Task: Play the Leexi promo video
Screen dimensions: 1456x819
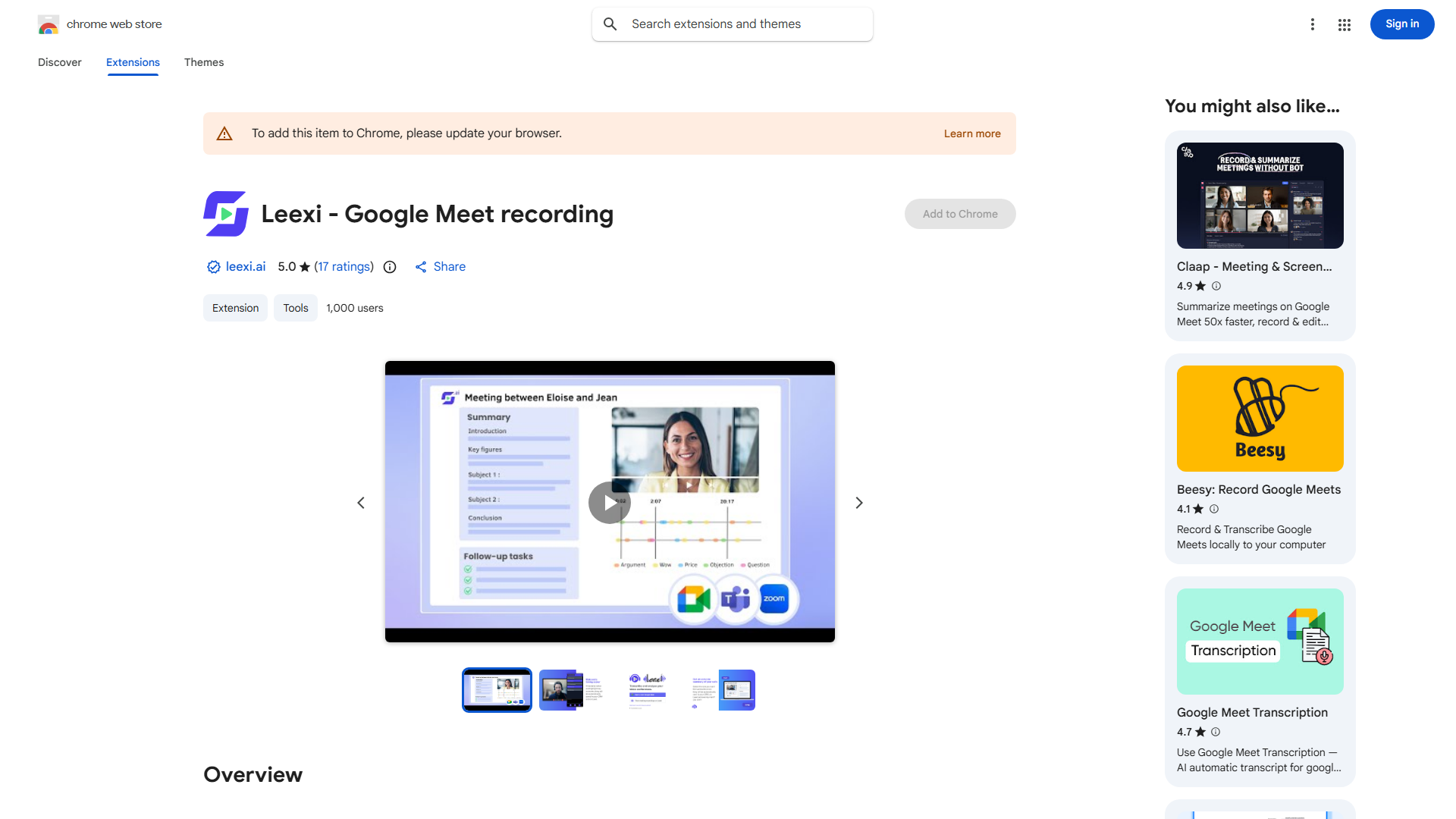Action: click(x=609, y=503)
